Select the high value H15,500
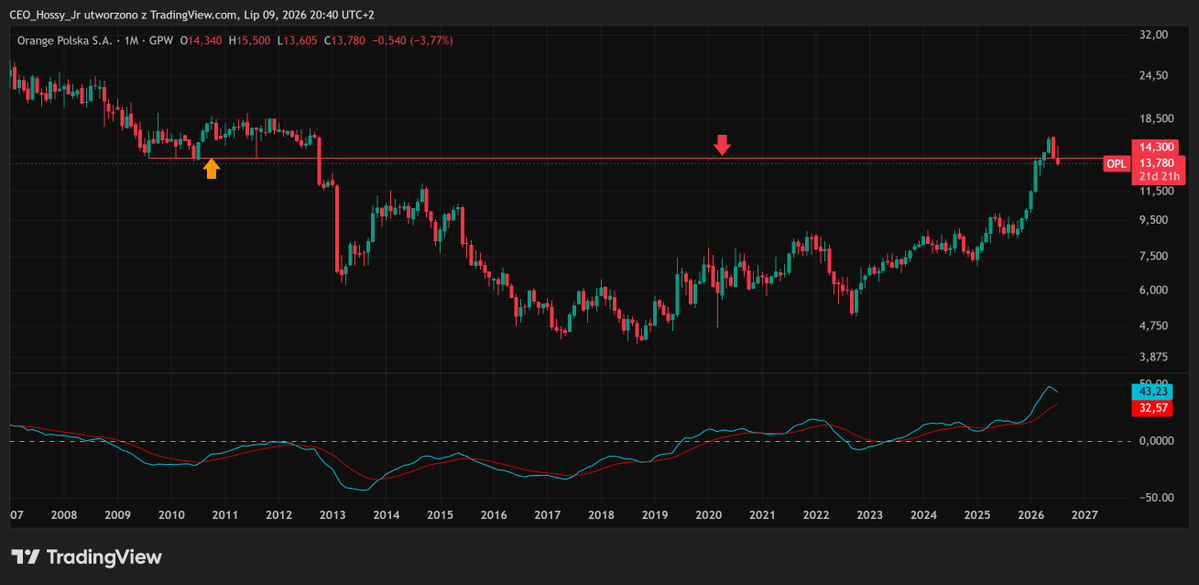Screen dimensions: 1199x585 (x=249, y=41)
